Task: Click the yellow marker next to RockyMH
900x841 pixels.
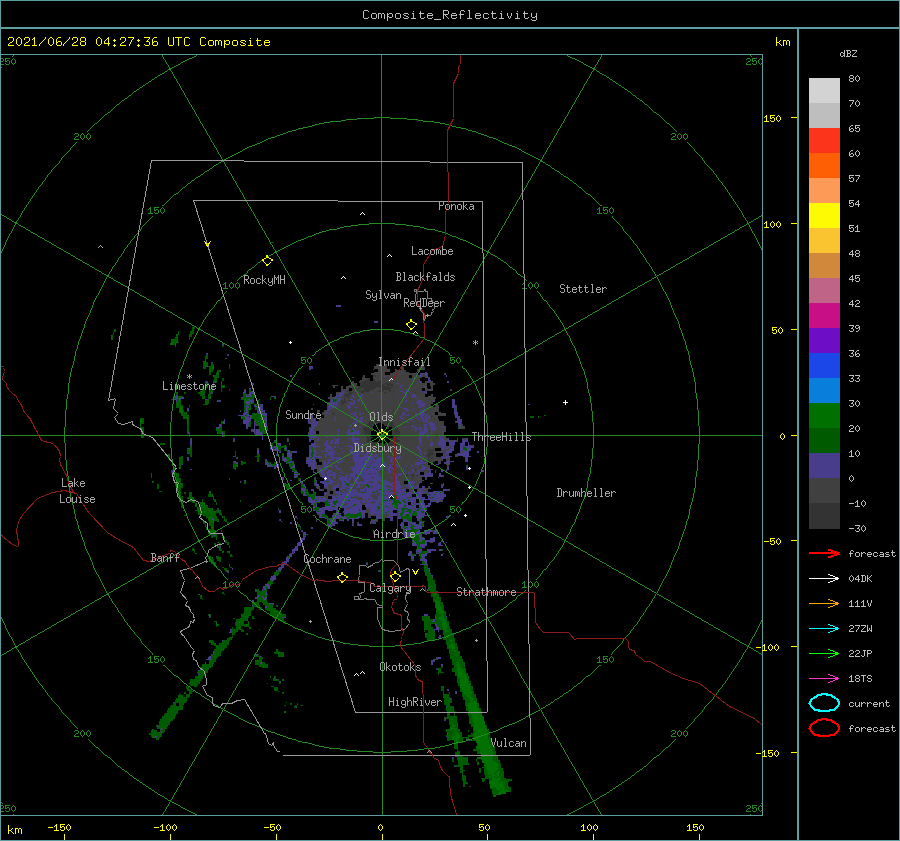Action: pos(267,261)
